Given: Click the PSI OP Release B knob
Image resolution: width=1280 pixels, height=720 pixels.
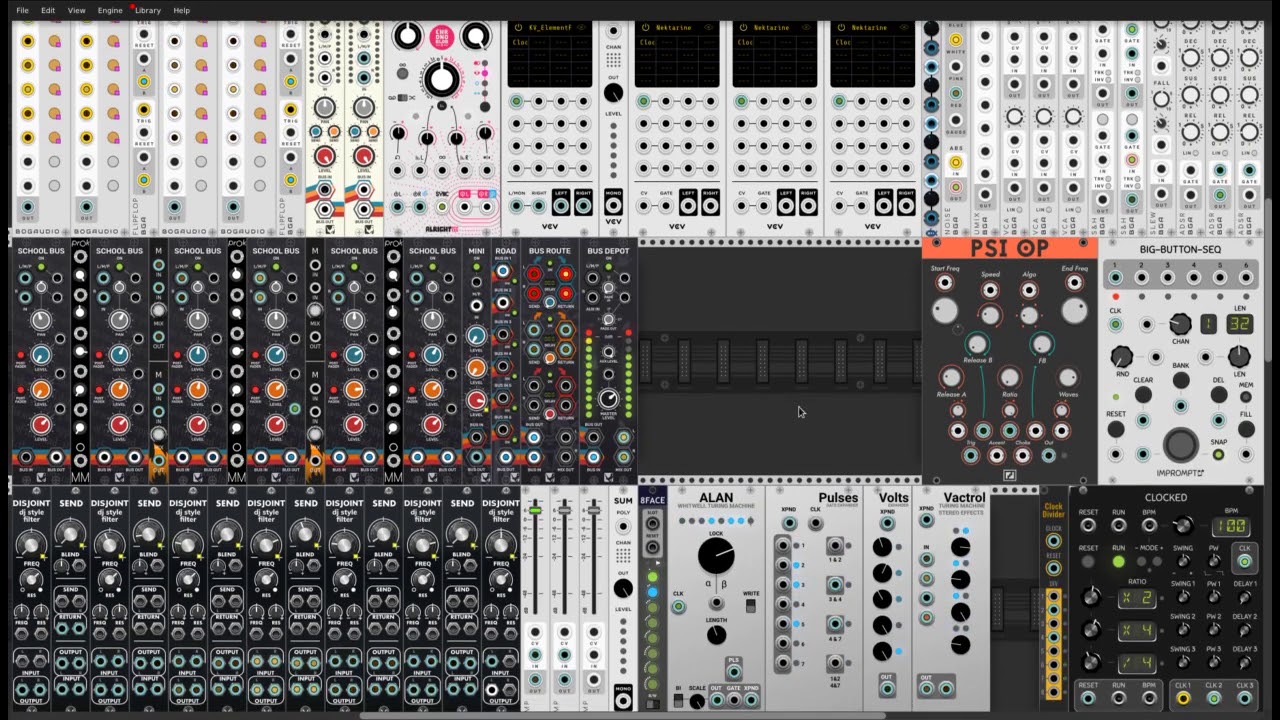Looking at the screenshot, I should pos(977,344).
